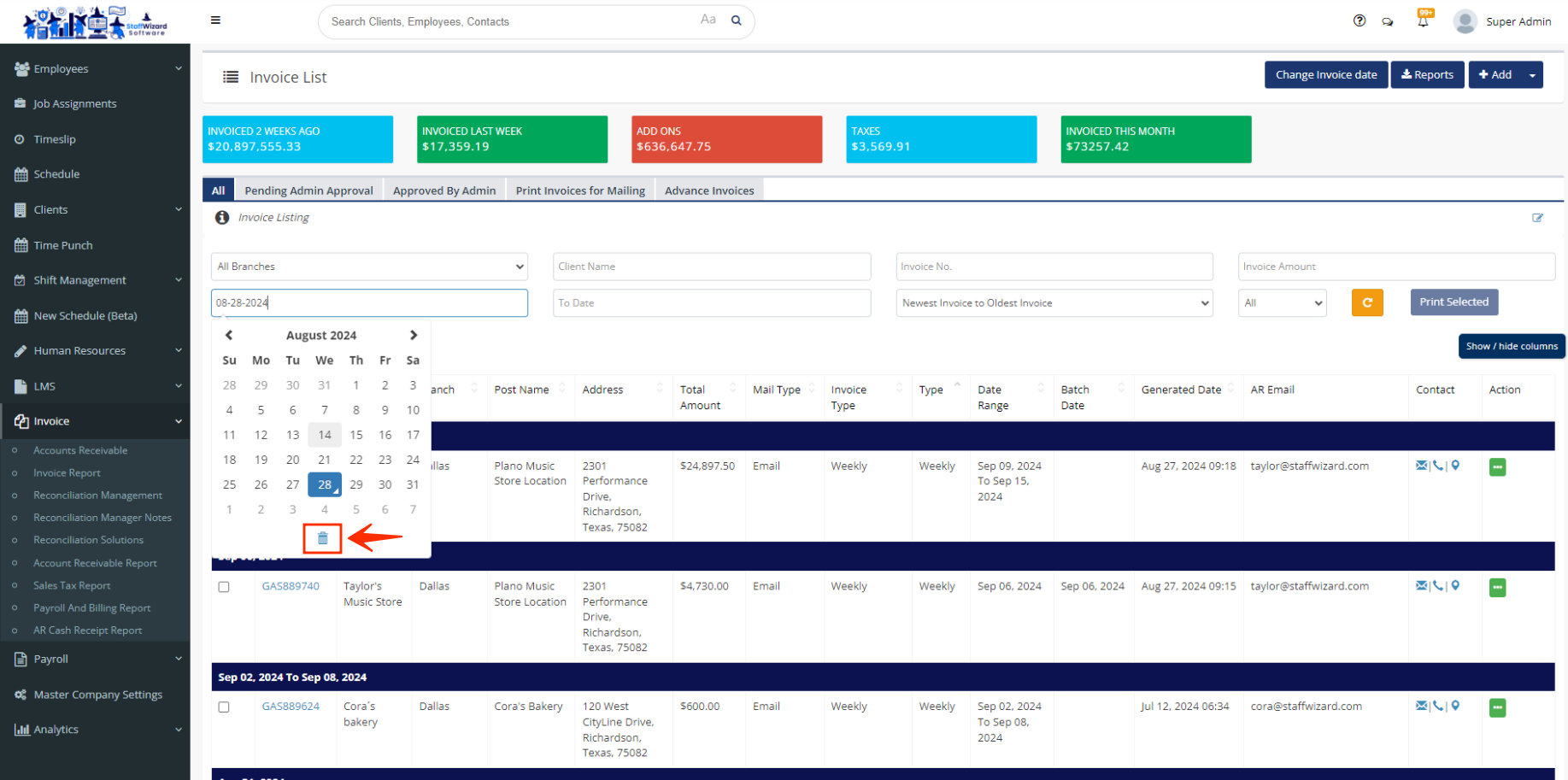The width and height of the screenshot is (1568, 780).
Task: Open the Advance Invoices tab
Action: pos(709,191)
